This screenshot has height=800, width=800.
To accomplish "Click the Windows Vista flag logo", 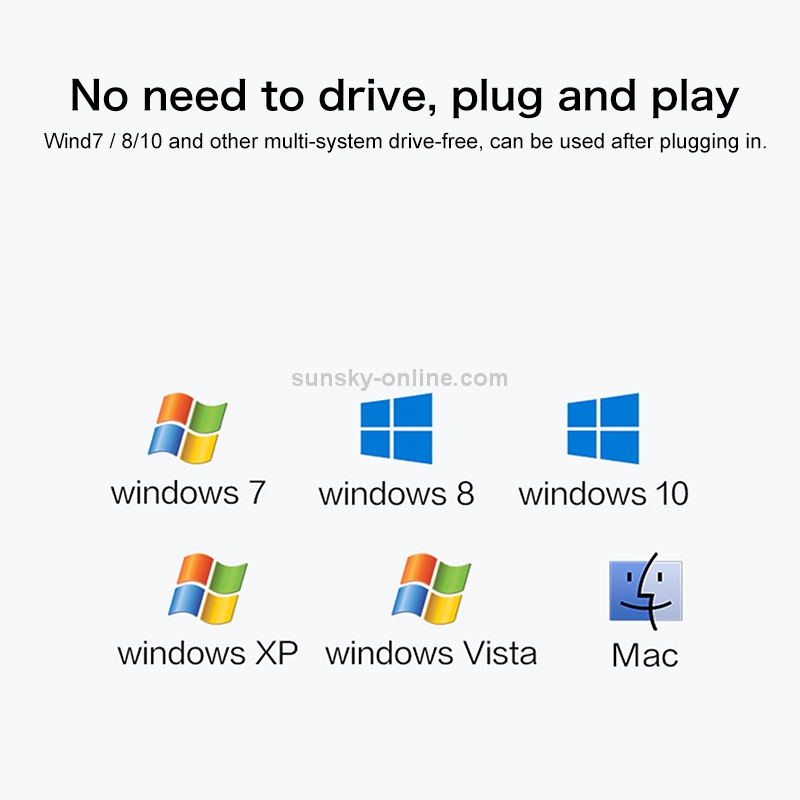I will (x=431, y=588).
